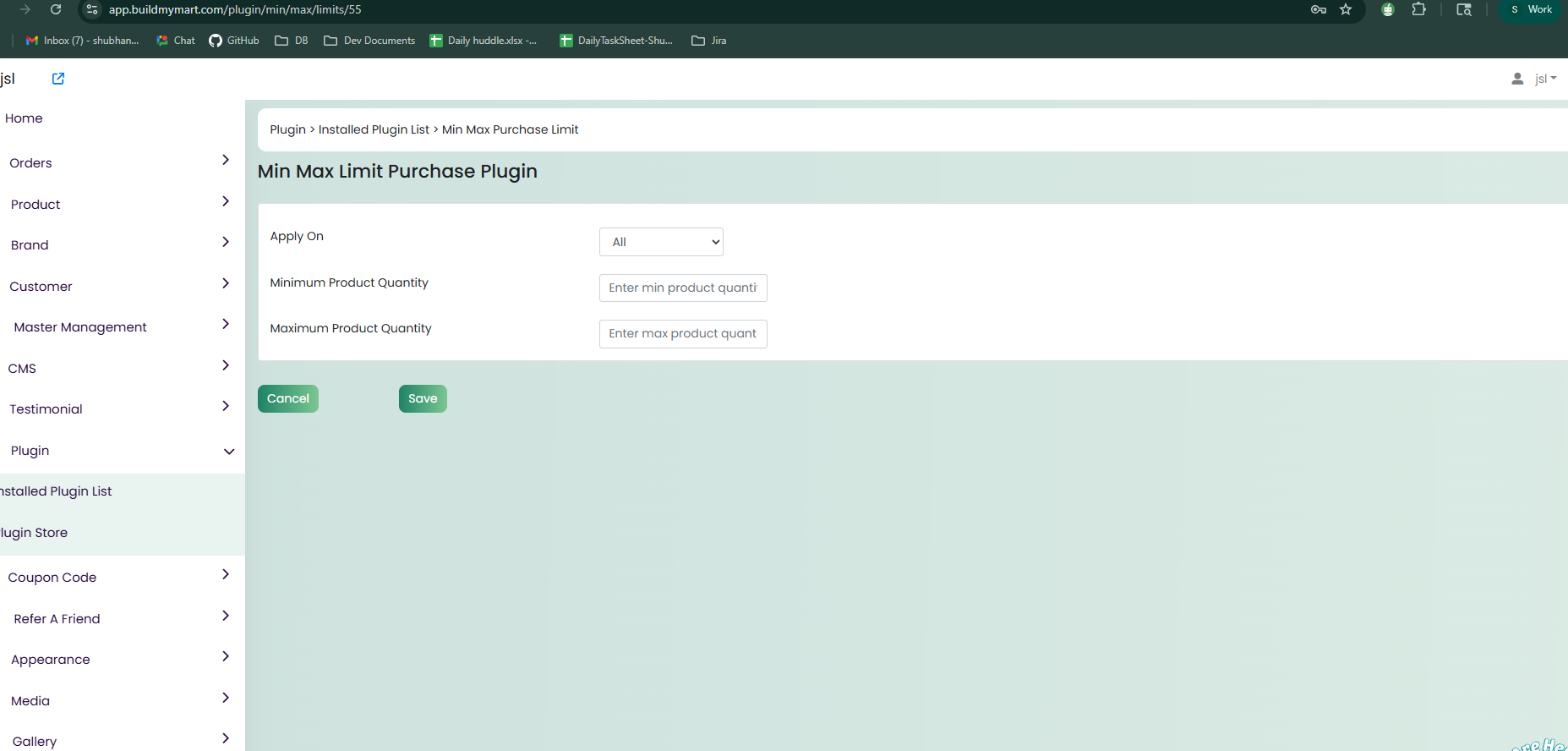Click the Save button
The width and height of the screenshot is (1568, 751).
click(x=423, y=398)
